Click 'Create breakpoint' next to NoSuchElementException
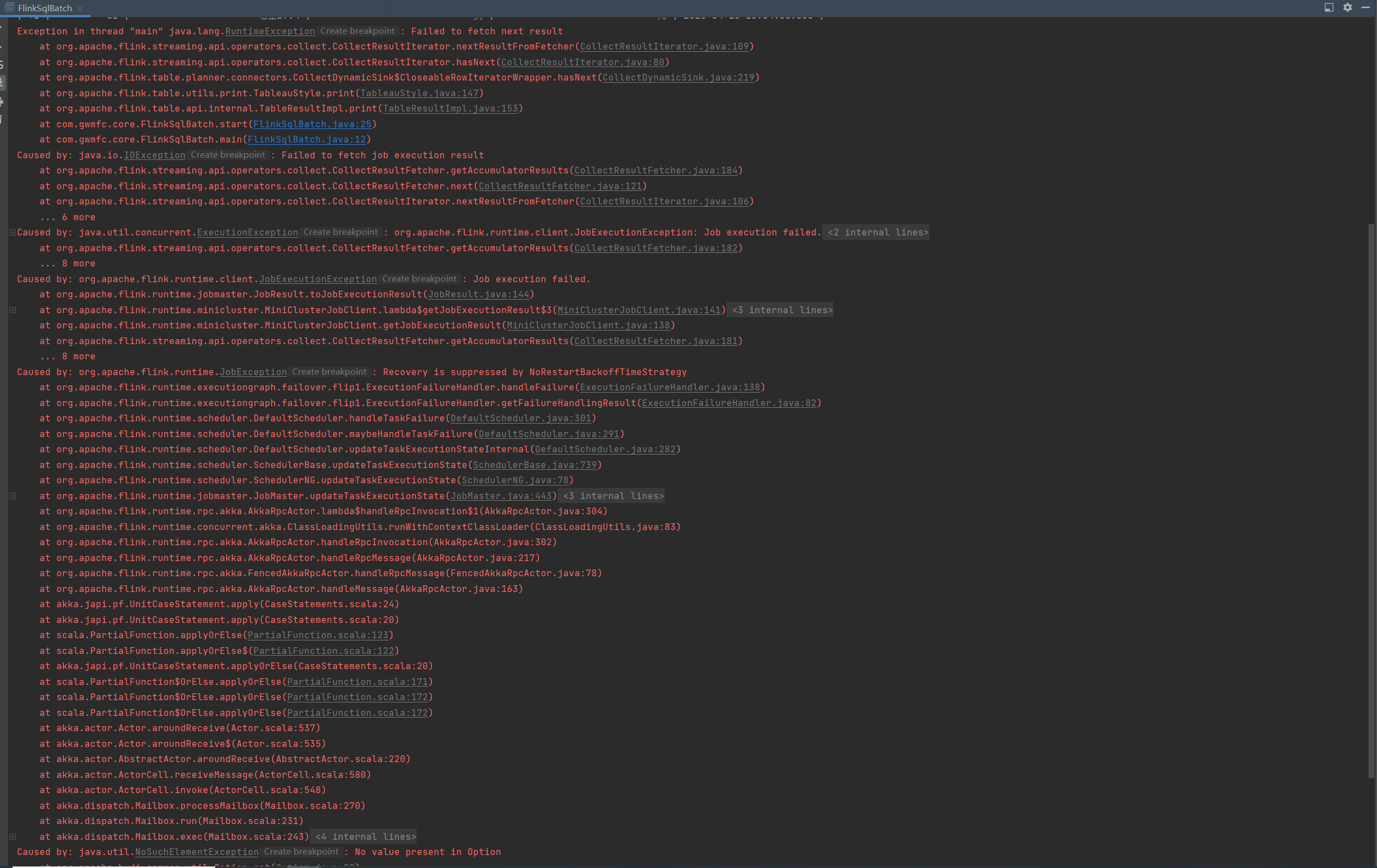 click(301, 852)
